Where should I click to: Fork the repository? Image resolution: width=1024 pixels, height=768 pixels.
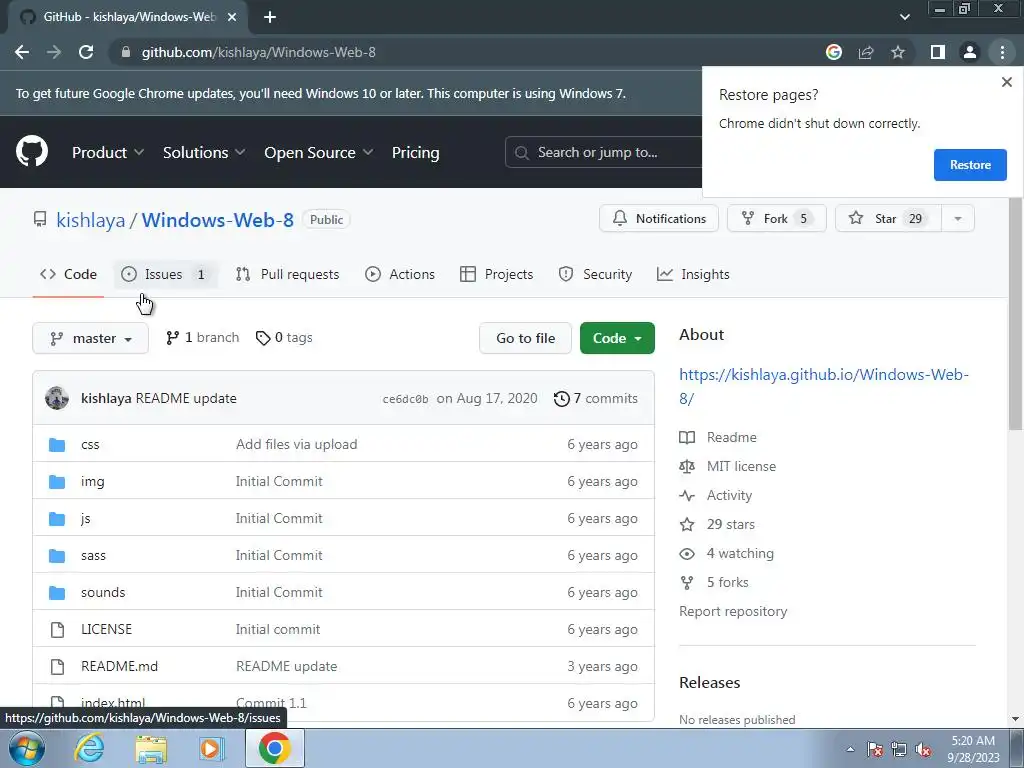[776, 218]
